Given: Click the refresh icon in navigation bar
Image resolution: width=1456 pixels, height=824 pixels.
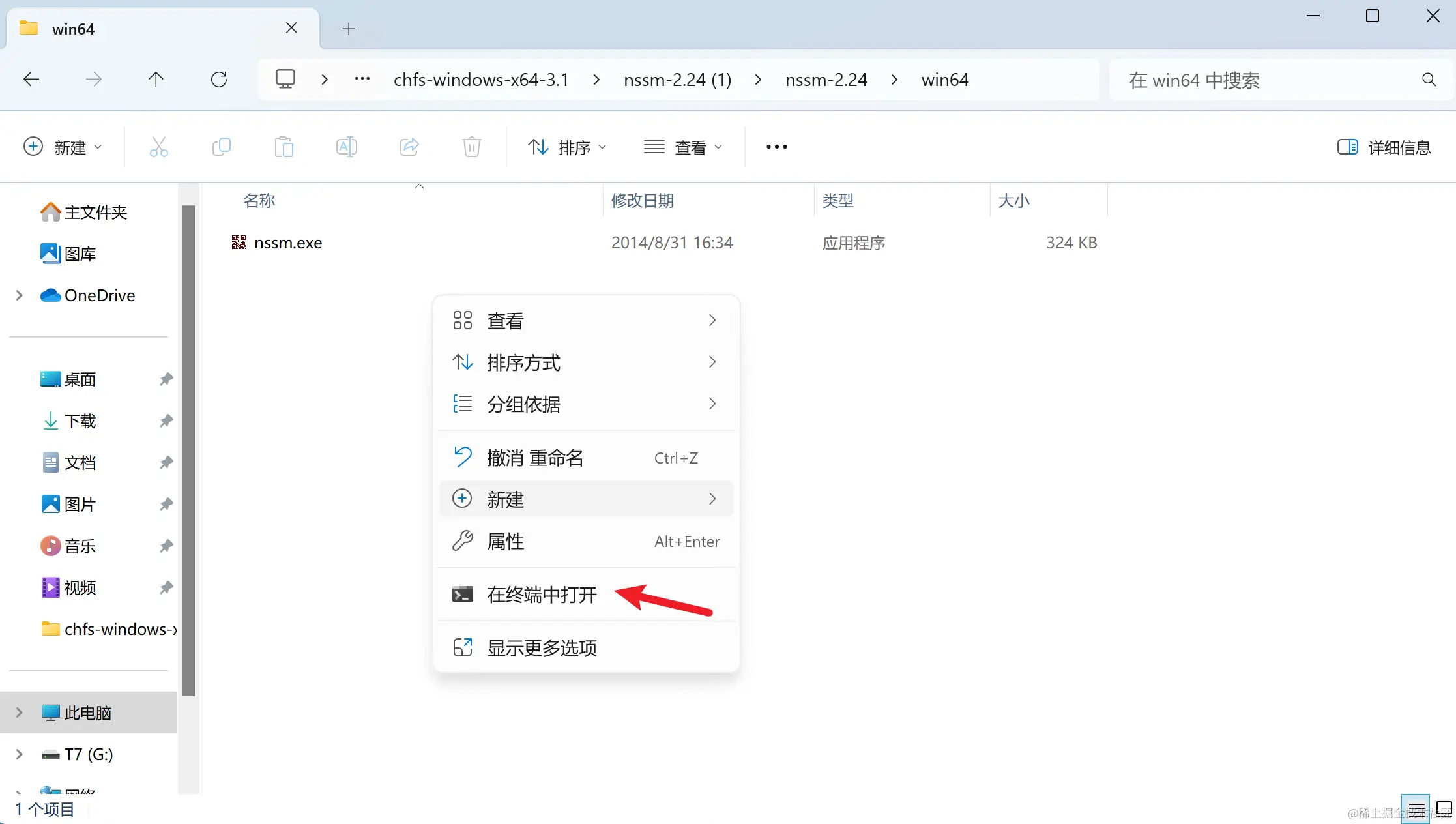Looking at the screenshot, I should 219,80.
